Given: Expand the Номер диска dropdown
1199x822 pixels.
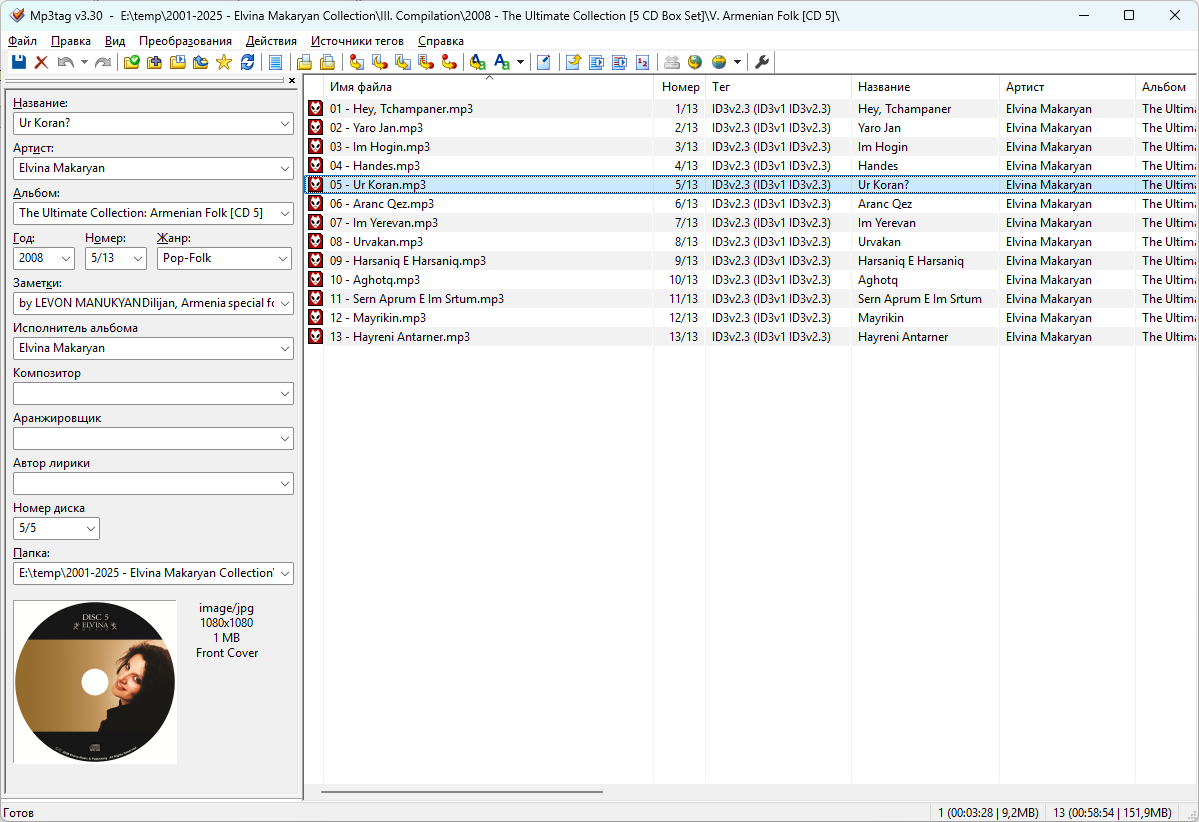Looking at the screenshot, I should (x=90, y=528).
